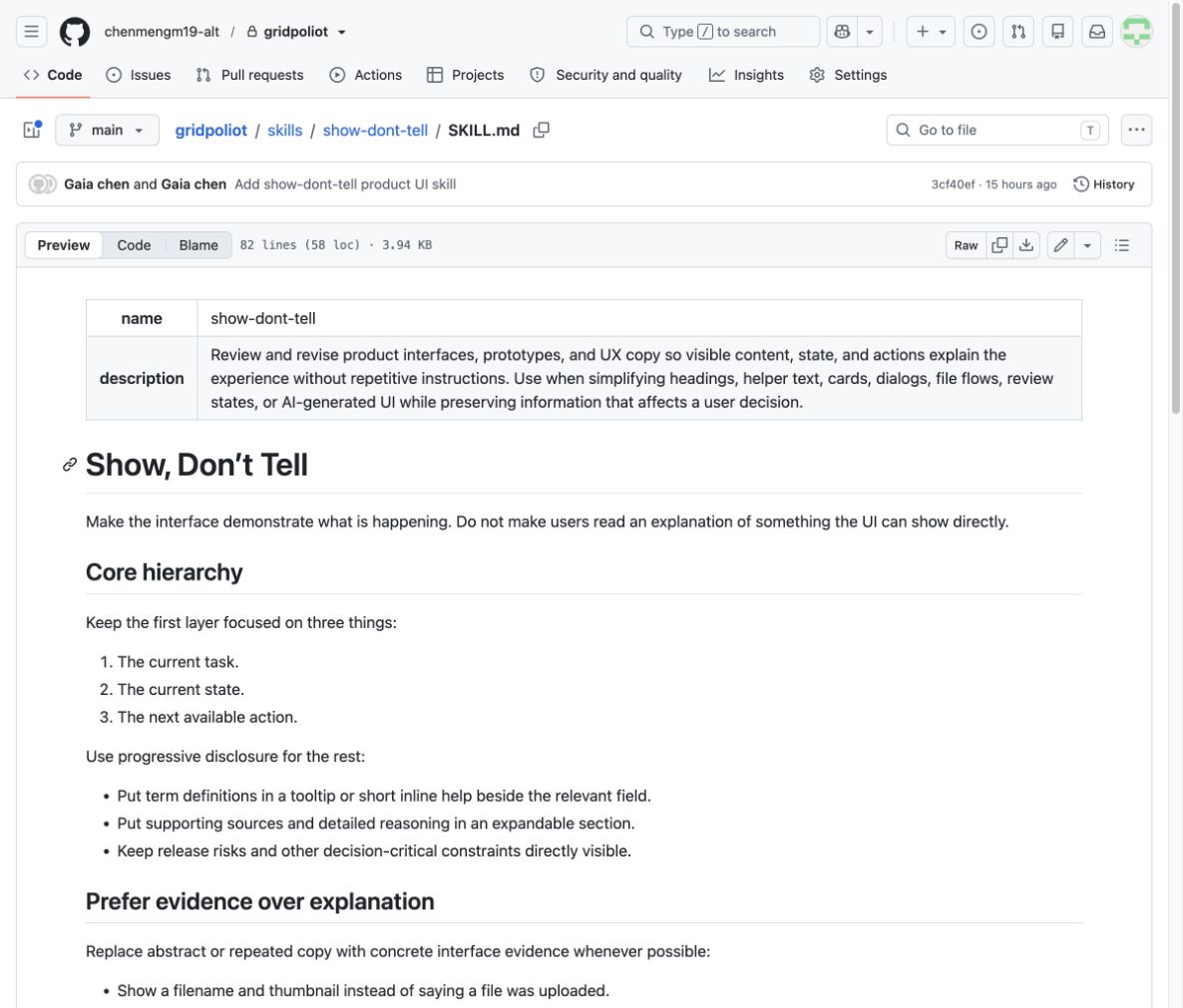Open the Raw file view
The image size is (1183, 1008).
coord(966,245)
